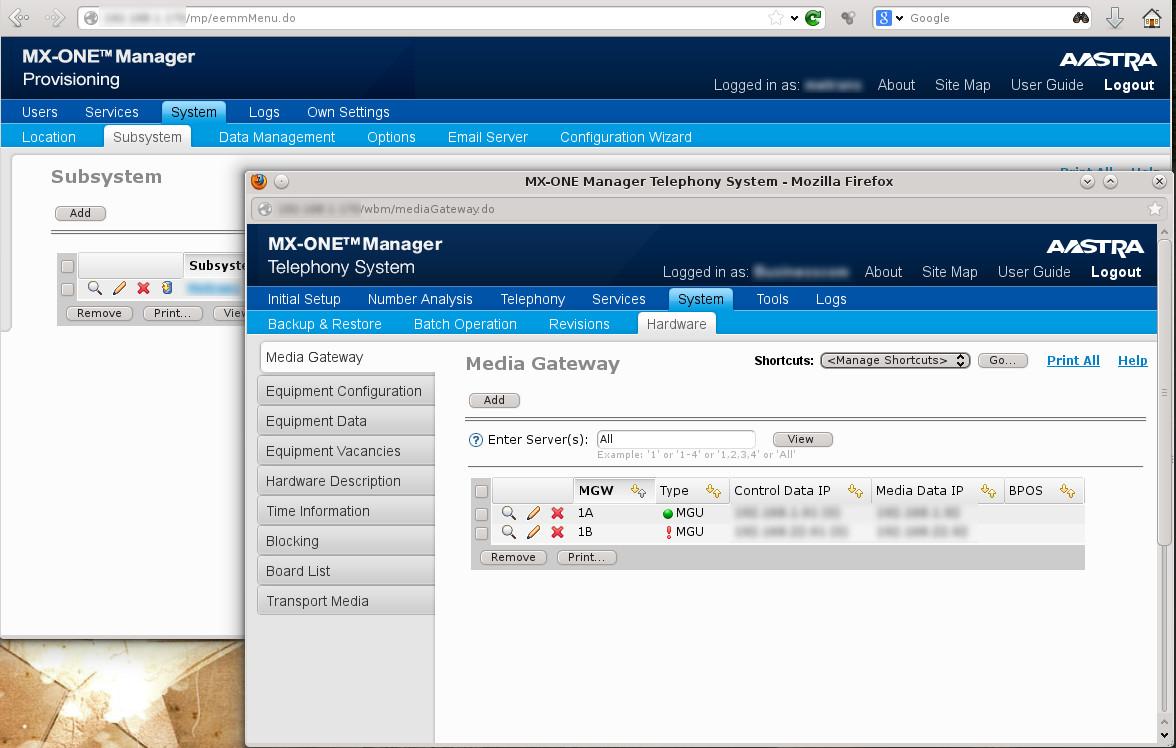Click the help question mark beside Enter Server(s)
1176x748 pixels.
[x=476, y=440]
